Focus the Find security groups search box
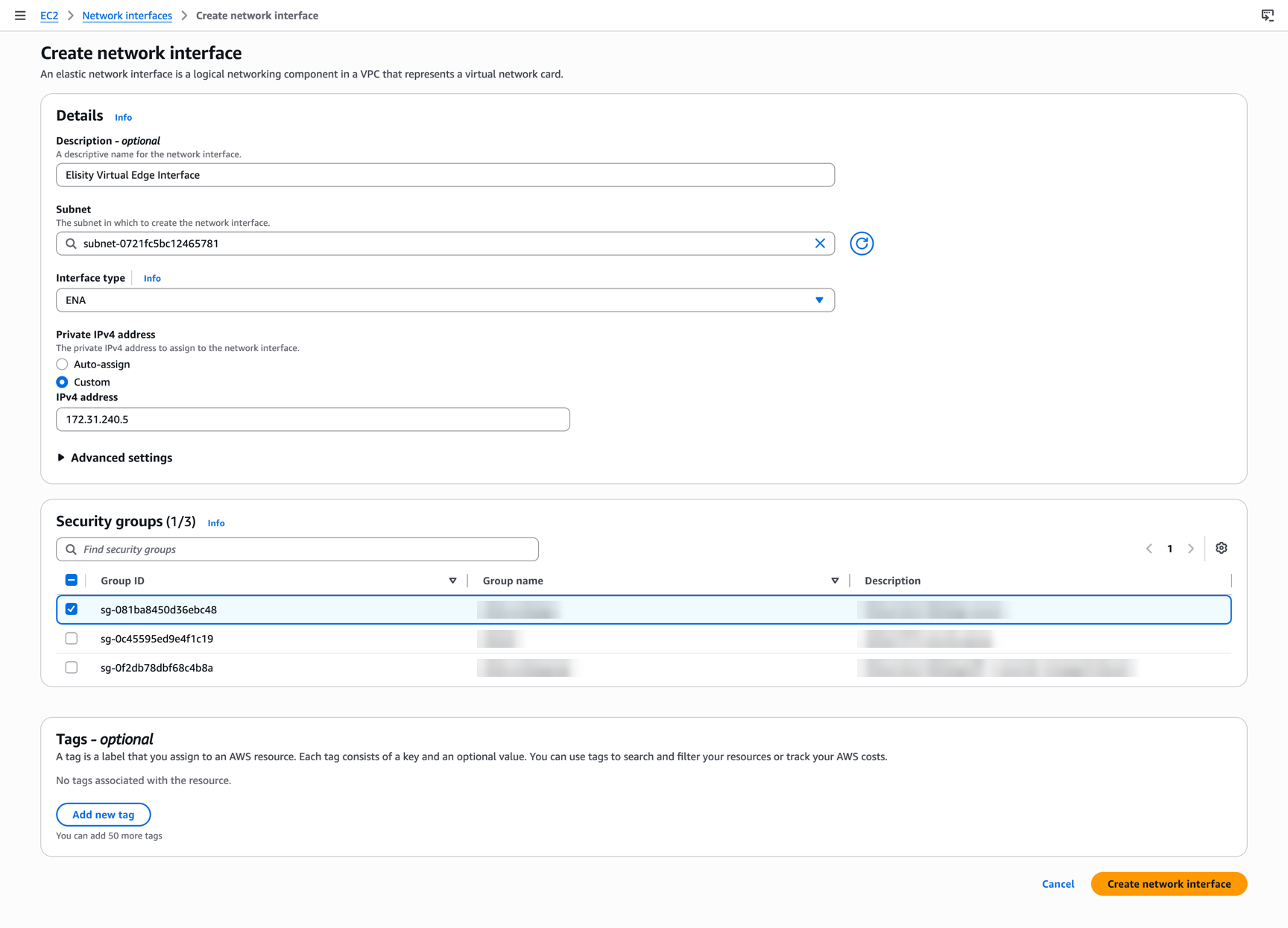This screenshot has height=928, width=1288. tap(297, 549)
